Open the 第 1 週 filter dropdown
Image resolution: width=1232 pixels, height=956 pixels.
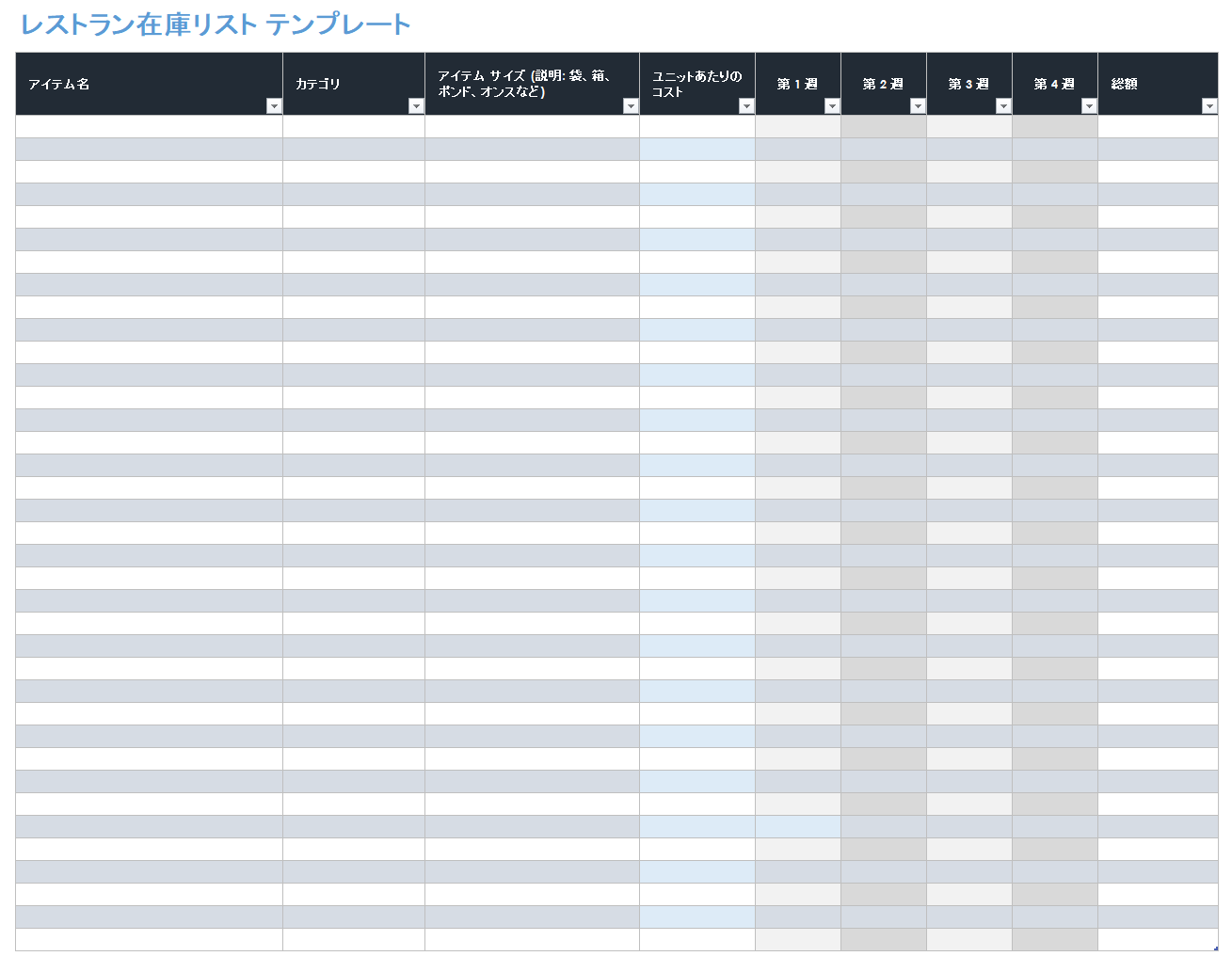[x=832, y=106]
